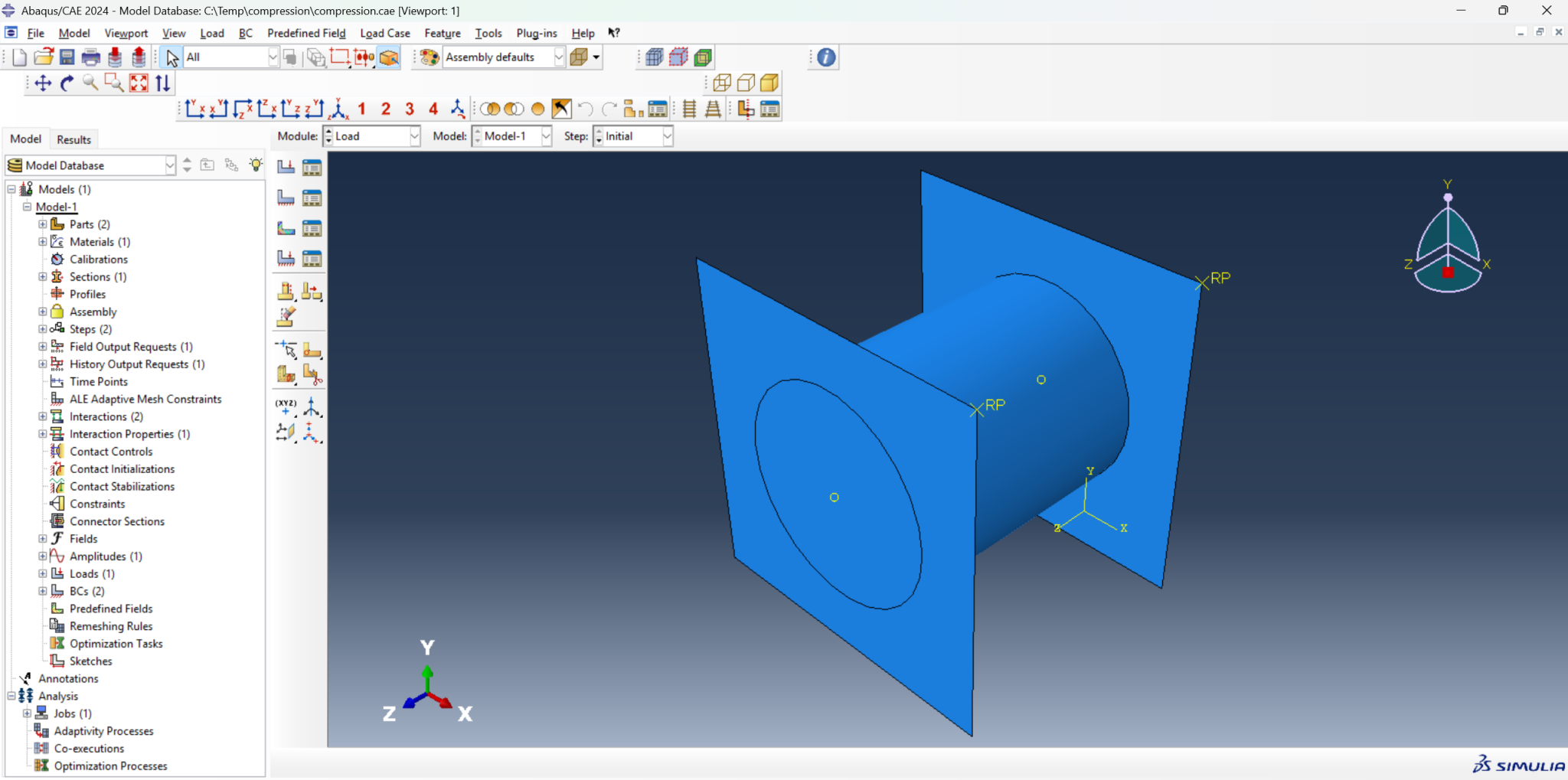1568x780 pixels.
Task: Expand the Parts (2) tree node
Action: tap(43, 224)
